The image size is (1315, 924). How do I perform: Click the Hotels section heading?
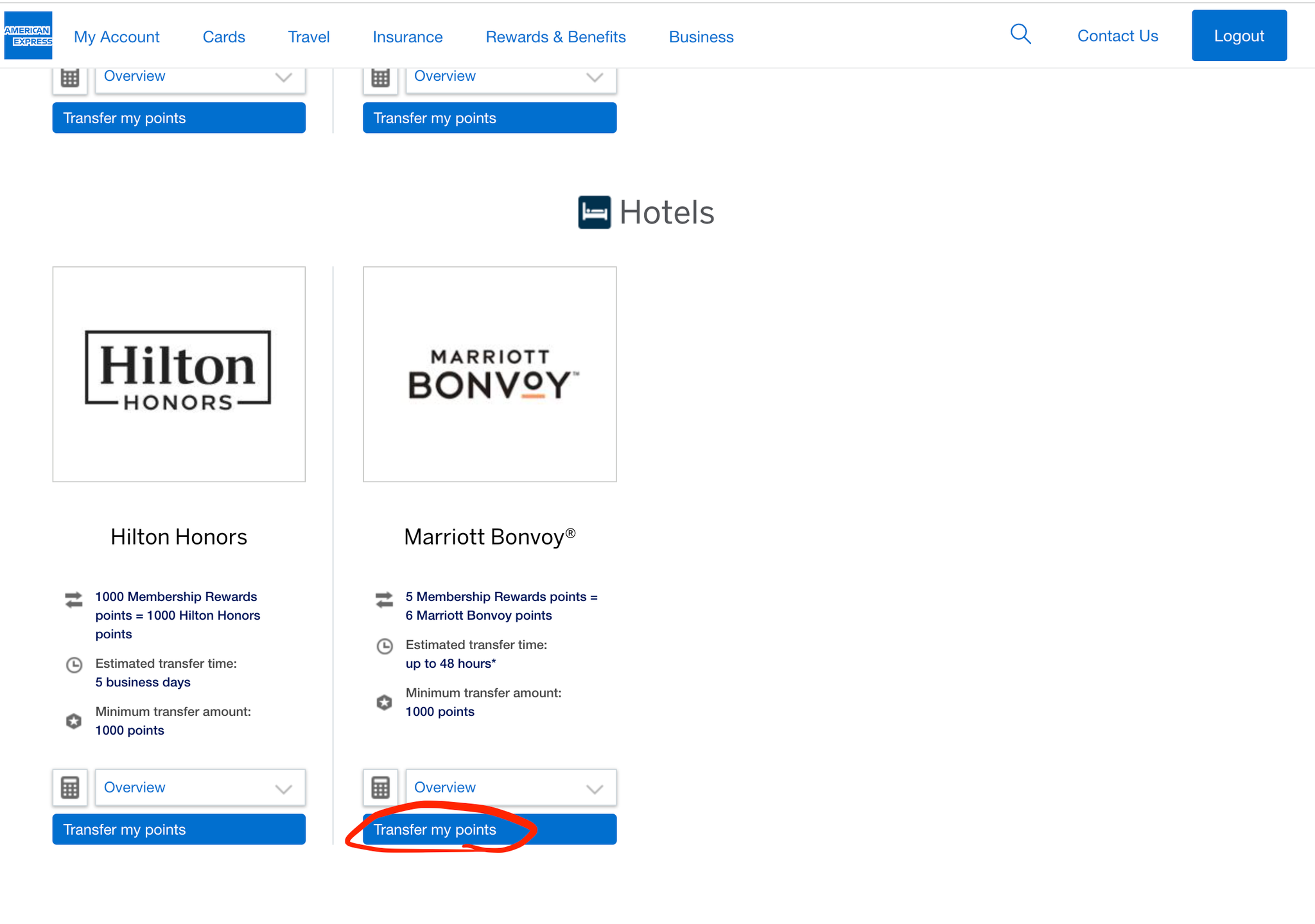pyautogui.click(x=666, y=213)
